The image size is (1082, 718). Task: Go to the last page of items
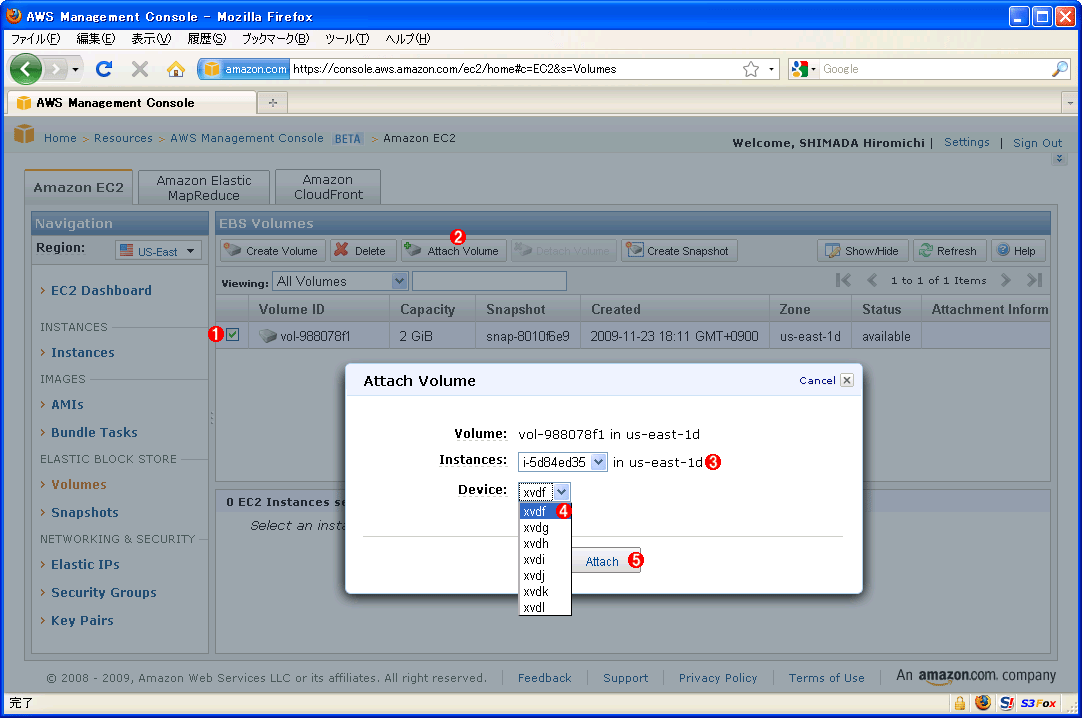[x=1034, y=280]
